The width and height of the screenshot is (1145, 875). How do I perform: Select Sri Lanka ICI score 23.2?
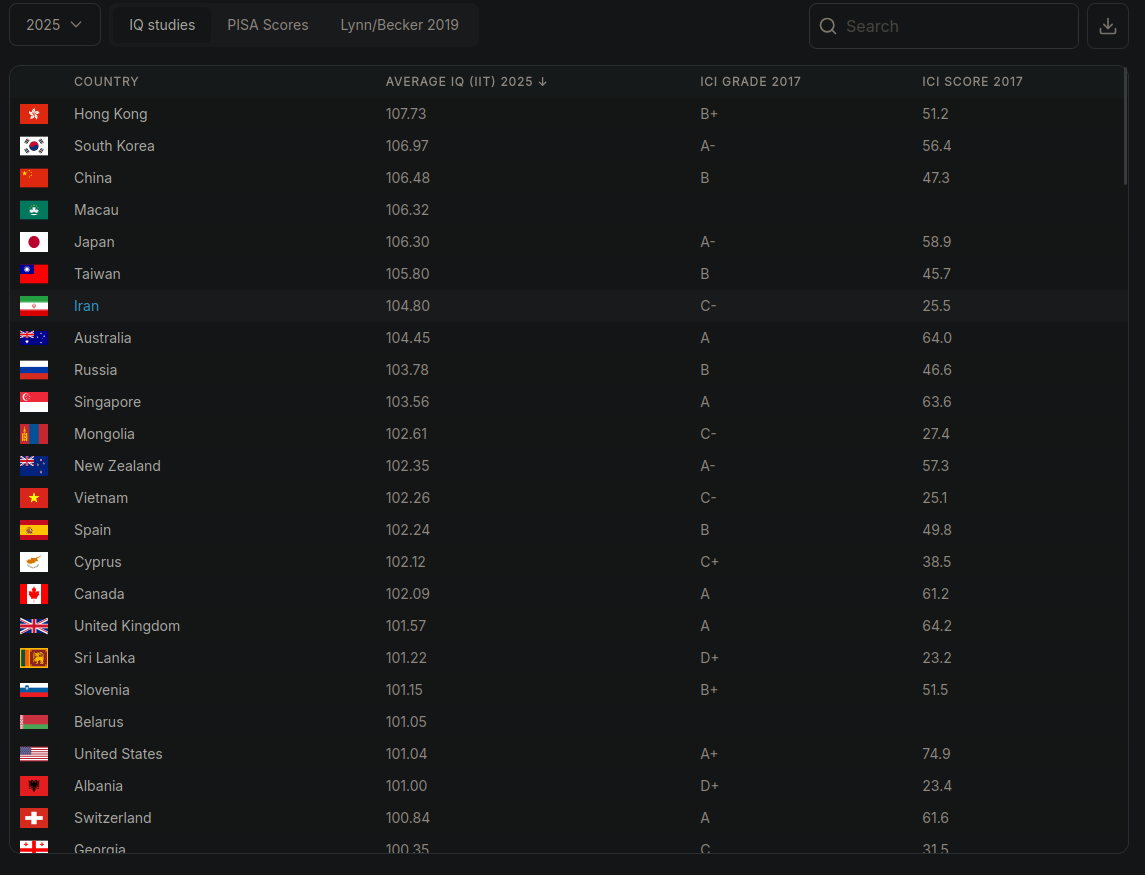[936, 658]
